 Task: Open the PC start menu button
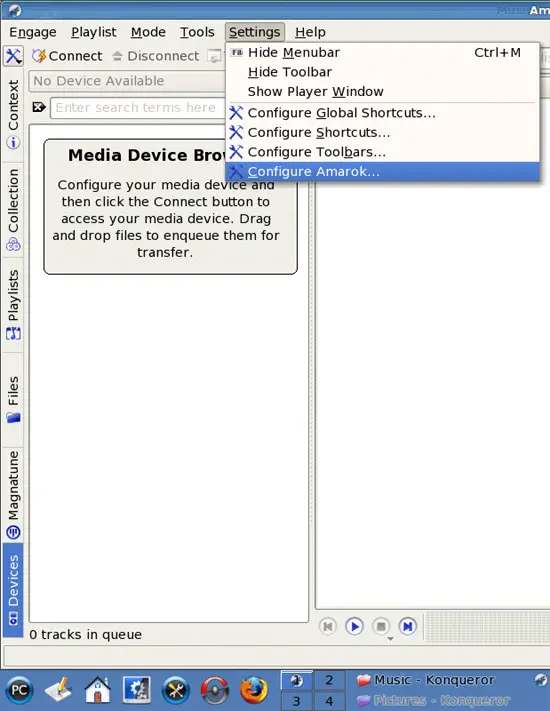19,690
